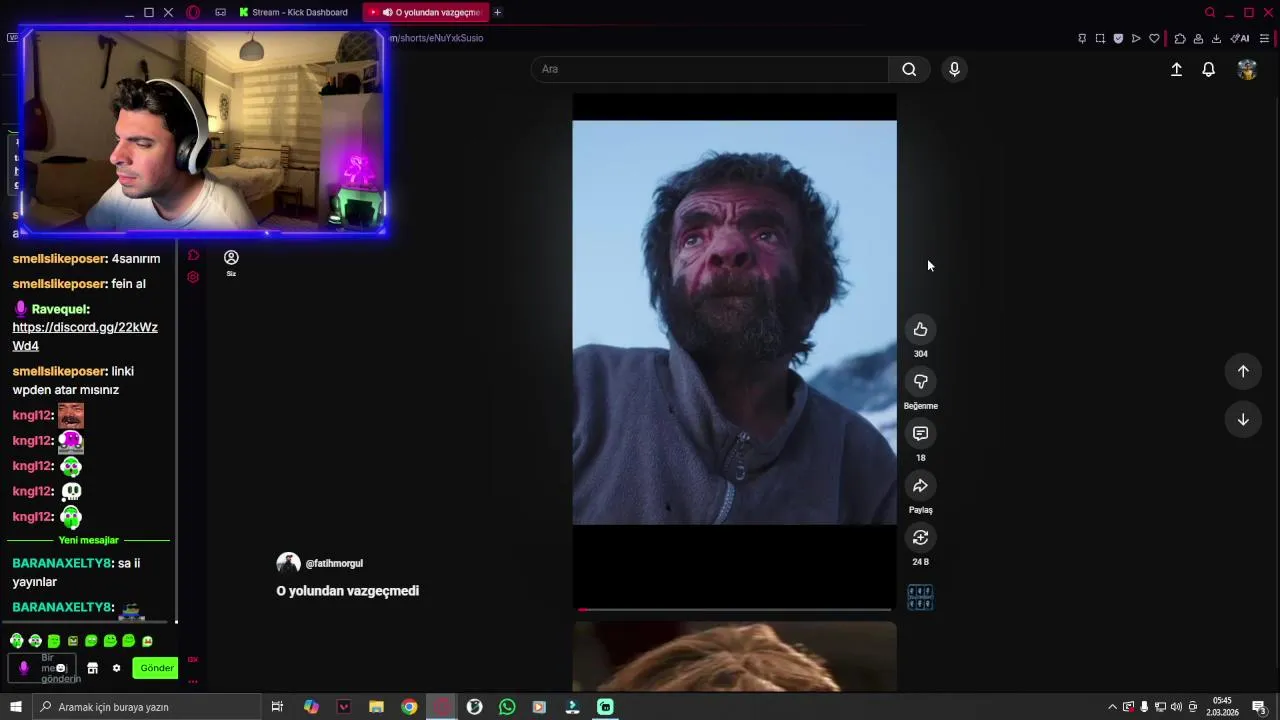This screenshot has height=720, width=1280.
Task: Go to next short with down arrow
Action: [x=1243, y=419]
